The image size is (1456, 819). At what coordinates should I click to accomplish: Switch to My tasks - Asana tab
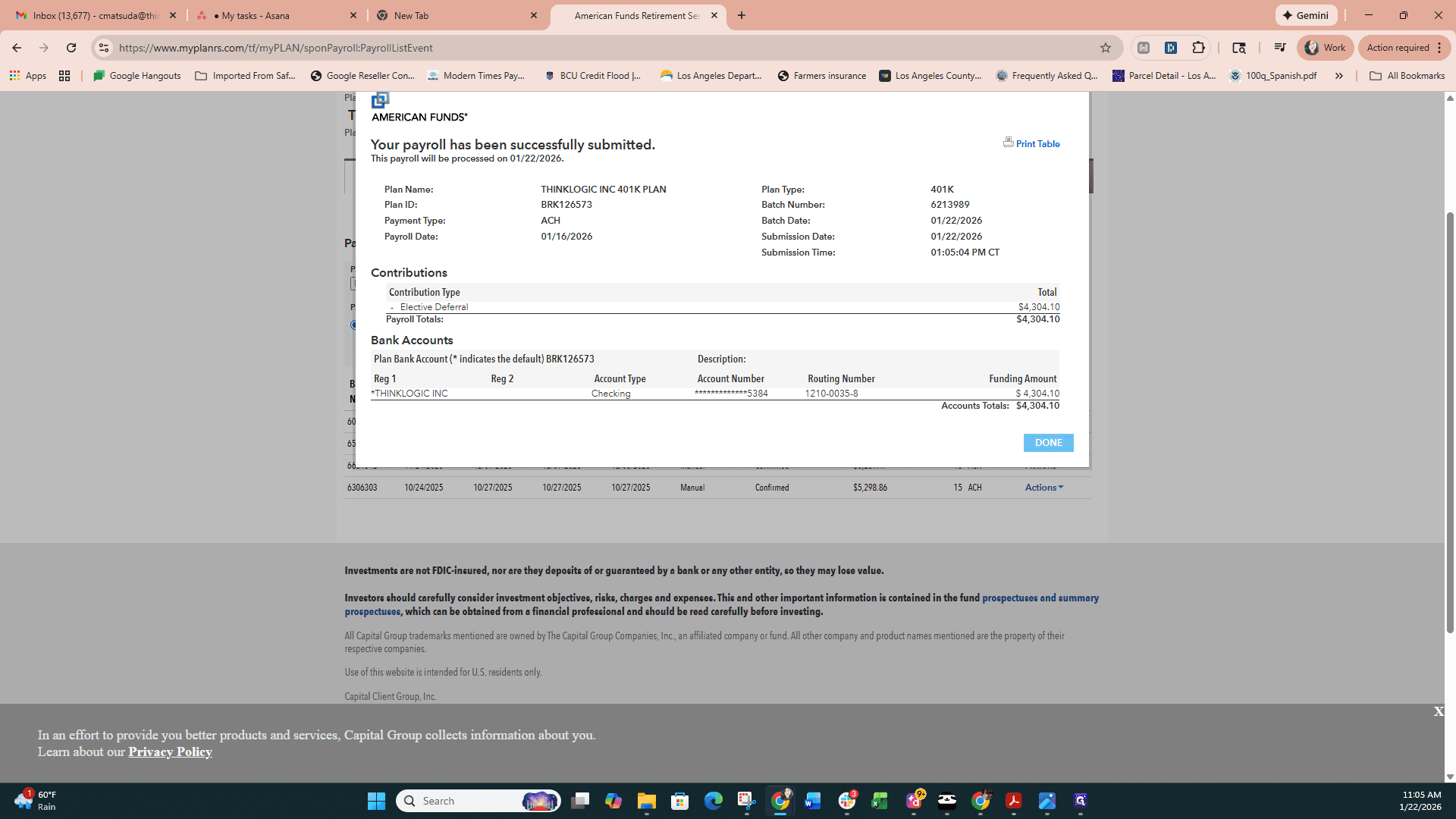click(277, 15)
